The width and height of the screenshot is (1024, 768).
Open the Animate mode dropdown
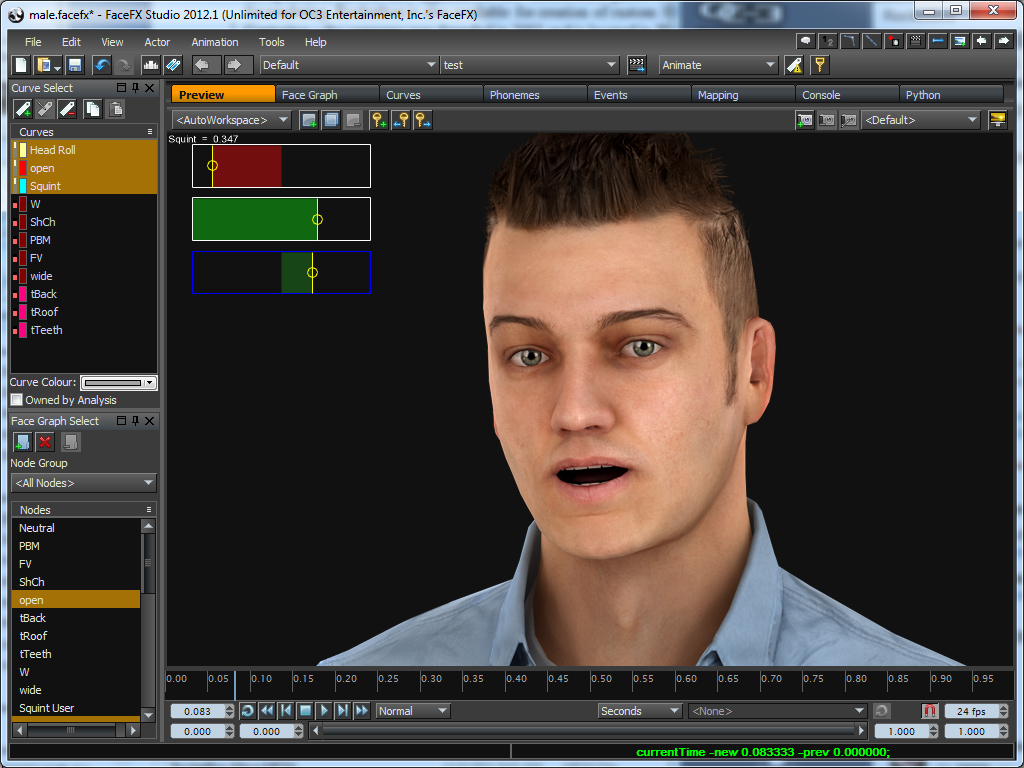(x=718, y=65)
